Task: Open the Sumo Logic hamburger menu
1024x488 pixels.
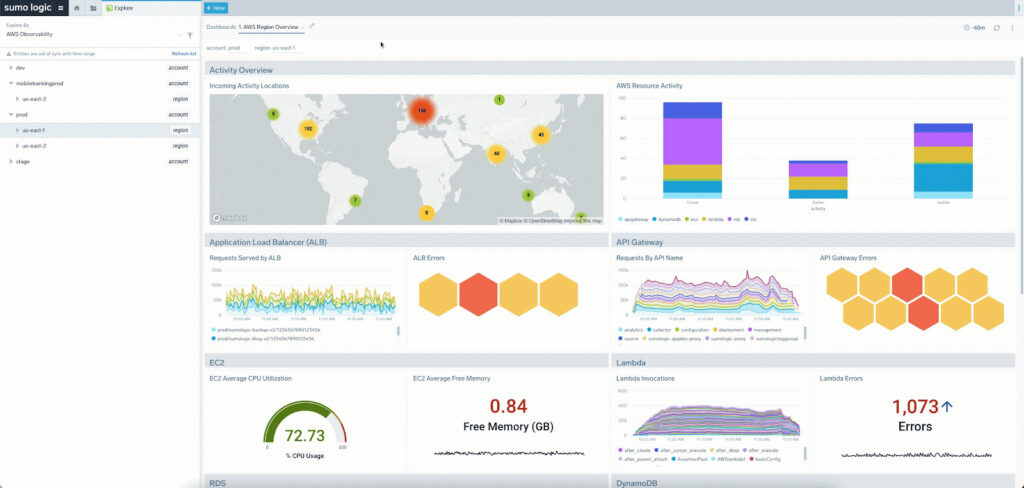Action: 60,8
